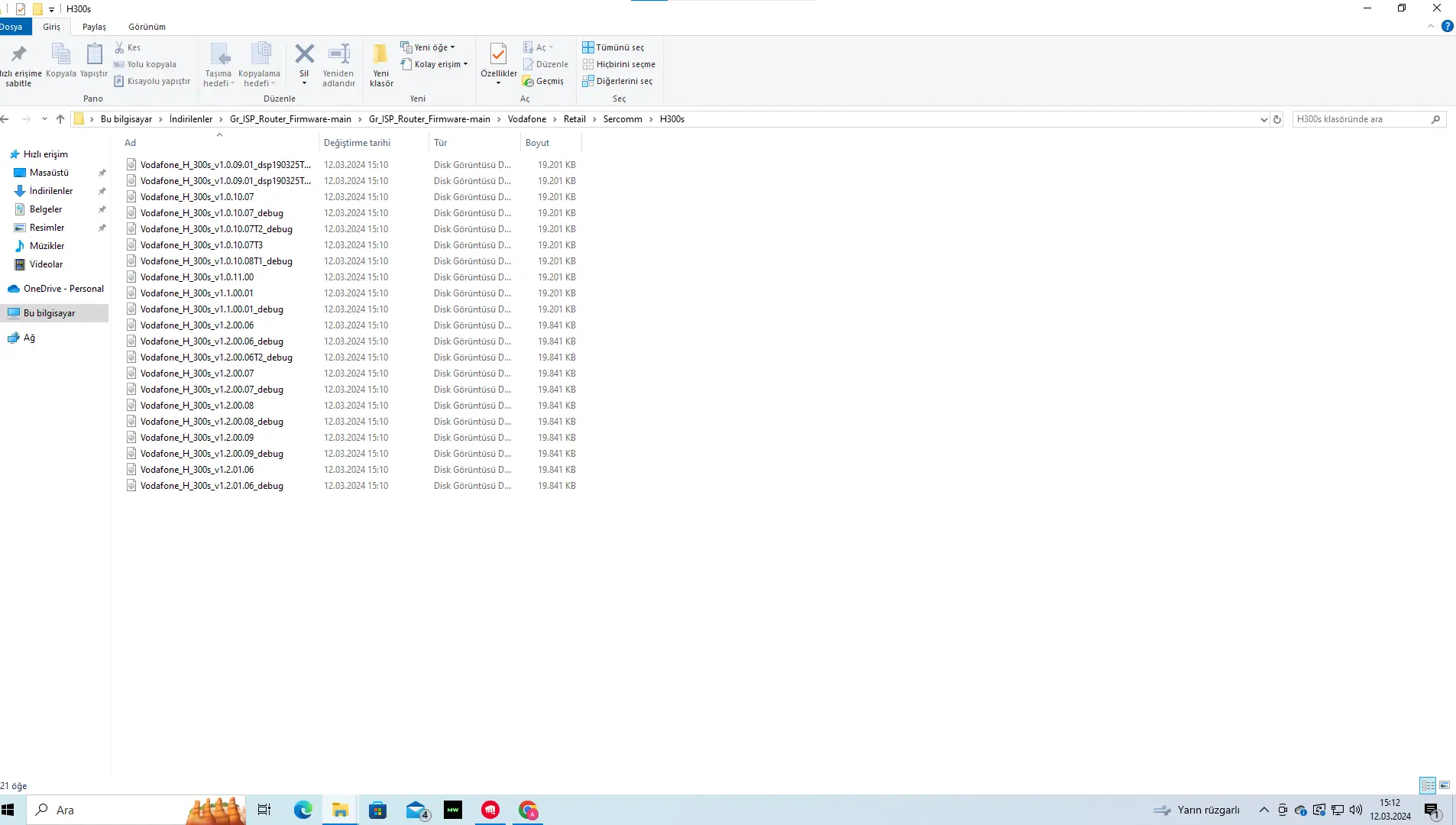Click the taskbar Ara search box
Image resolution: width=1456 pixels, height=825 pixels.
pos(138,810)
